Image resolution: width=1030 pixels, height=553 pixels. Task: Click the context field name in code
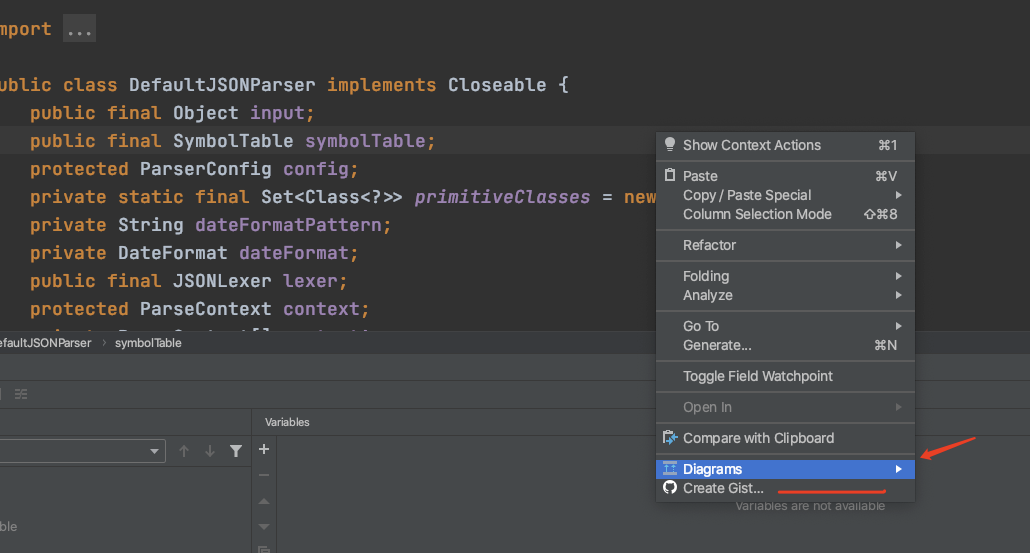click(x=321, y=309)
